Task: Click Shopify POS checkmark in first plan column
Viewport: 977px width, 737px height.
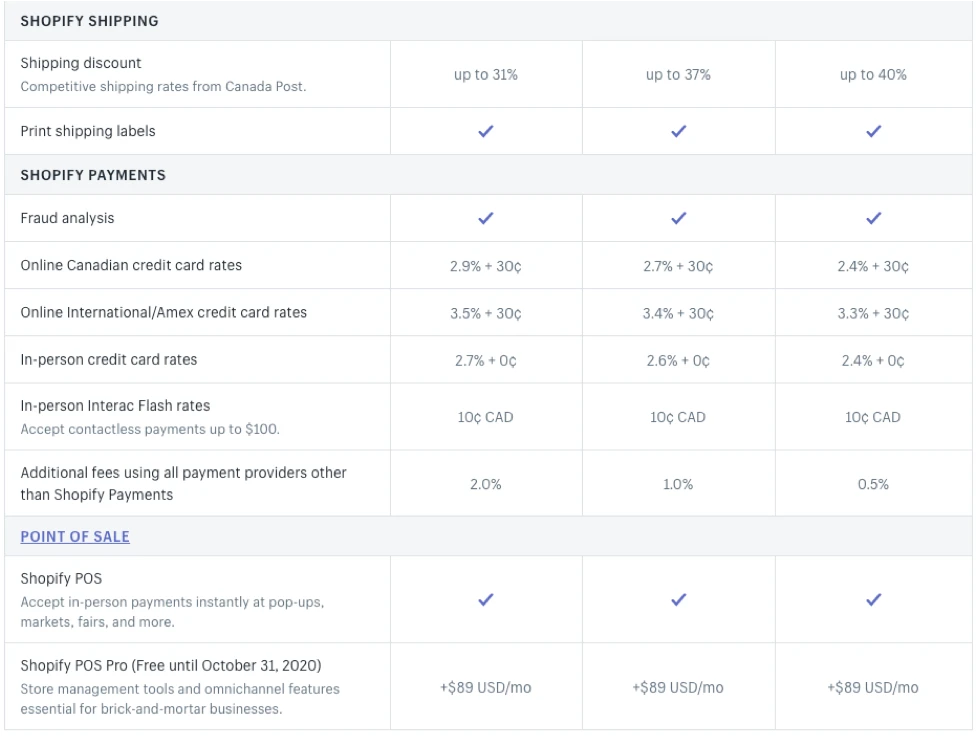Action: [x=485, y=599]
